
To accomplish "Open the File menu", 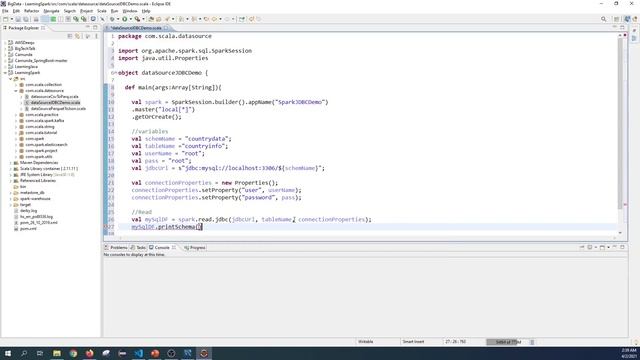I will [x=5, y=11].
